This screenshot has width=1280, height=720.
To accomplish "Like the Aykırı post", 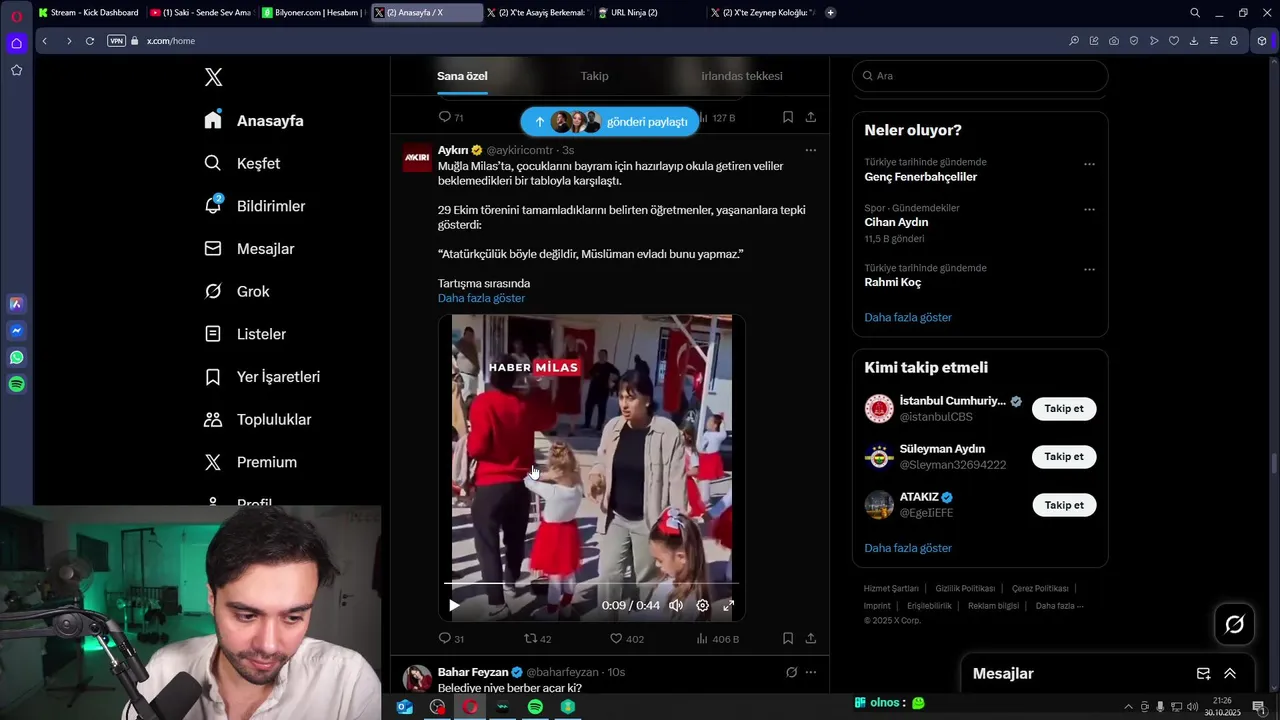I will click(627, 638).
